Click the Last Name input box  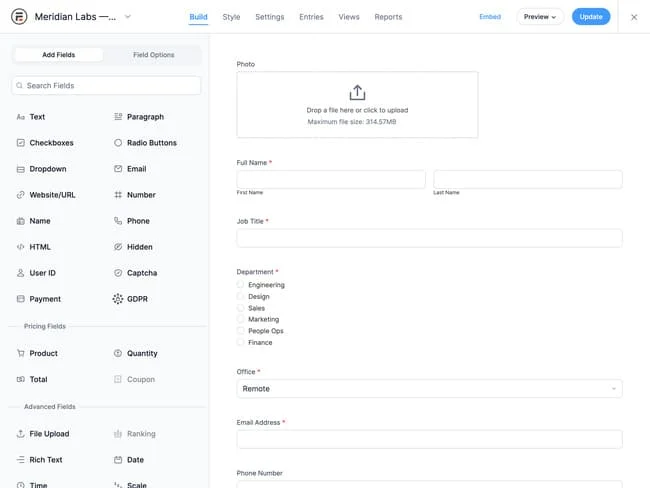(528, 179)
